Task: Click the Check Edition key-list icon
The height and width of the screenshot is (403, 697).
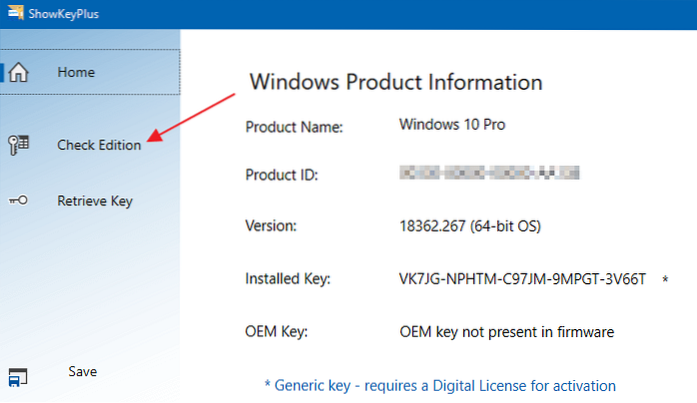Action: pos(18,145)
